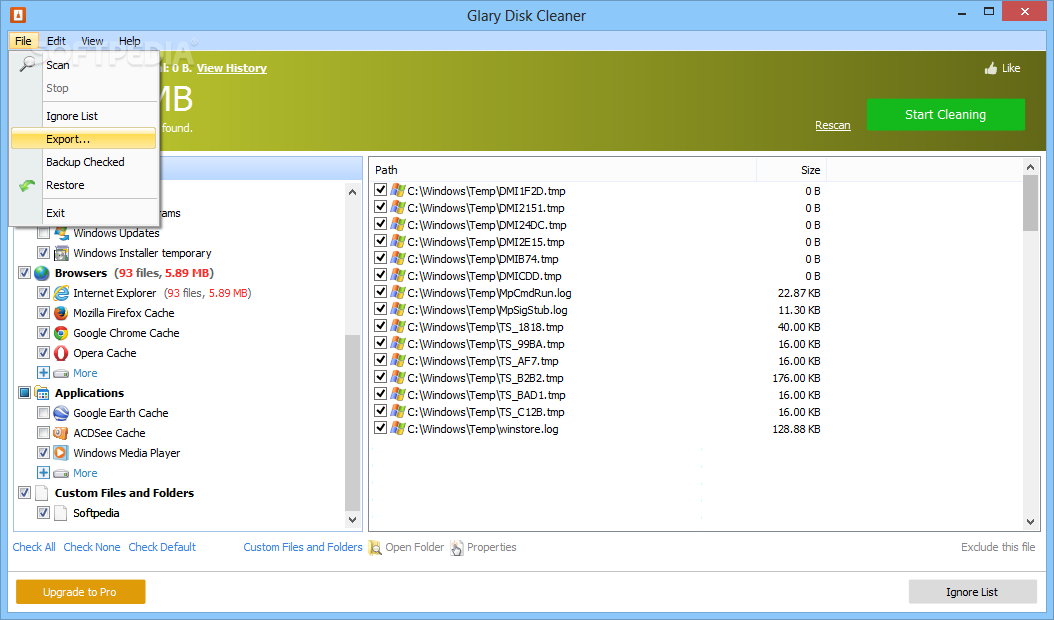The height and width of the screenshot is (620, 1054).
Task: Click the ACDSee Cache icon
Action: [61, 433]
